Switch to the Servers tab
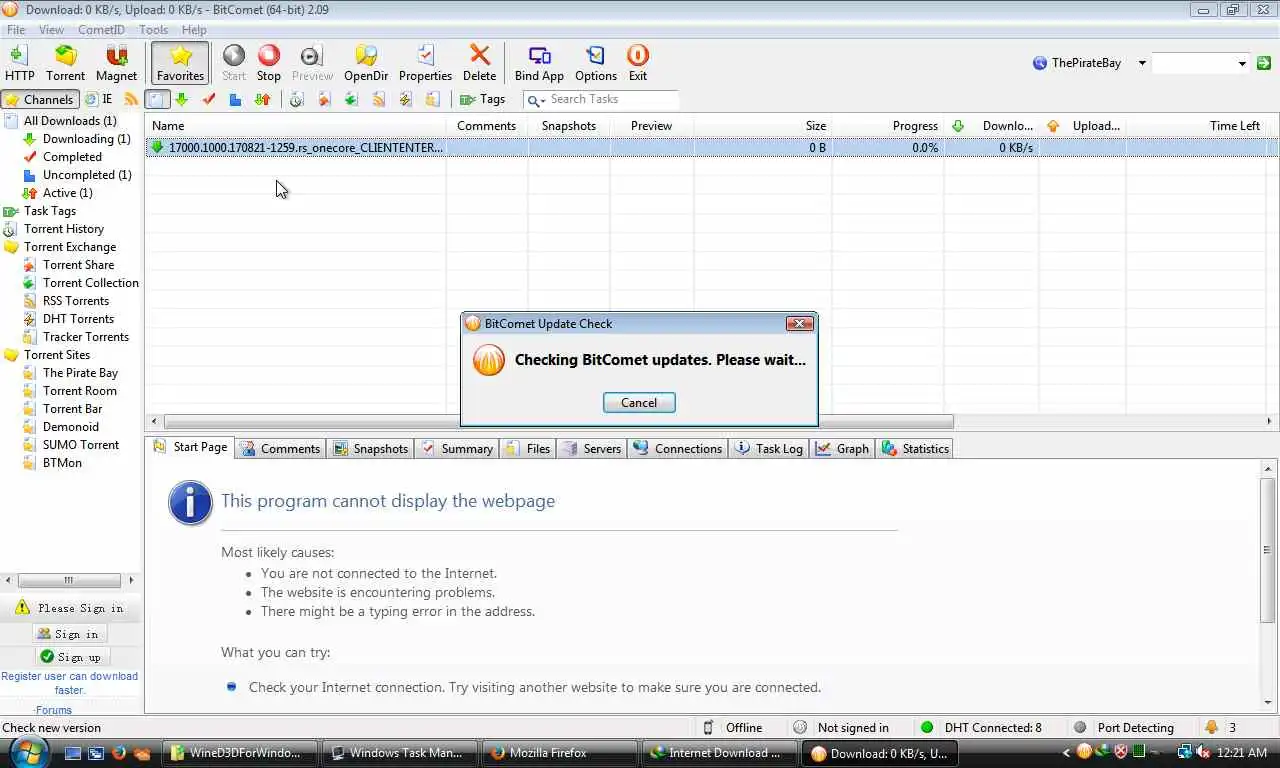 [x=592, y=448]
